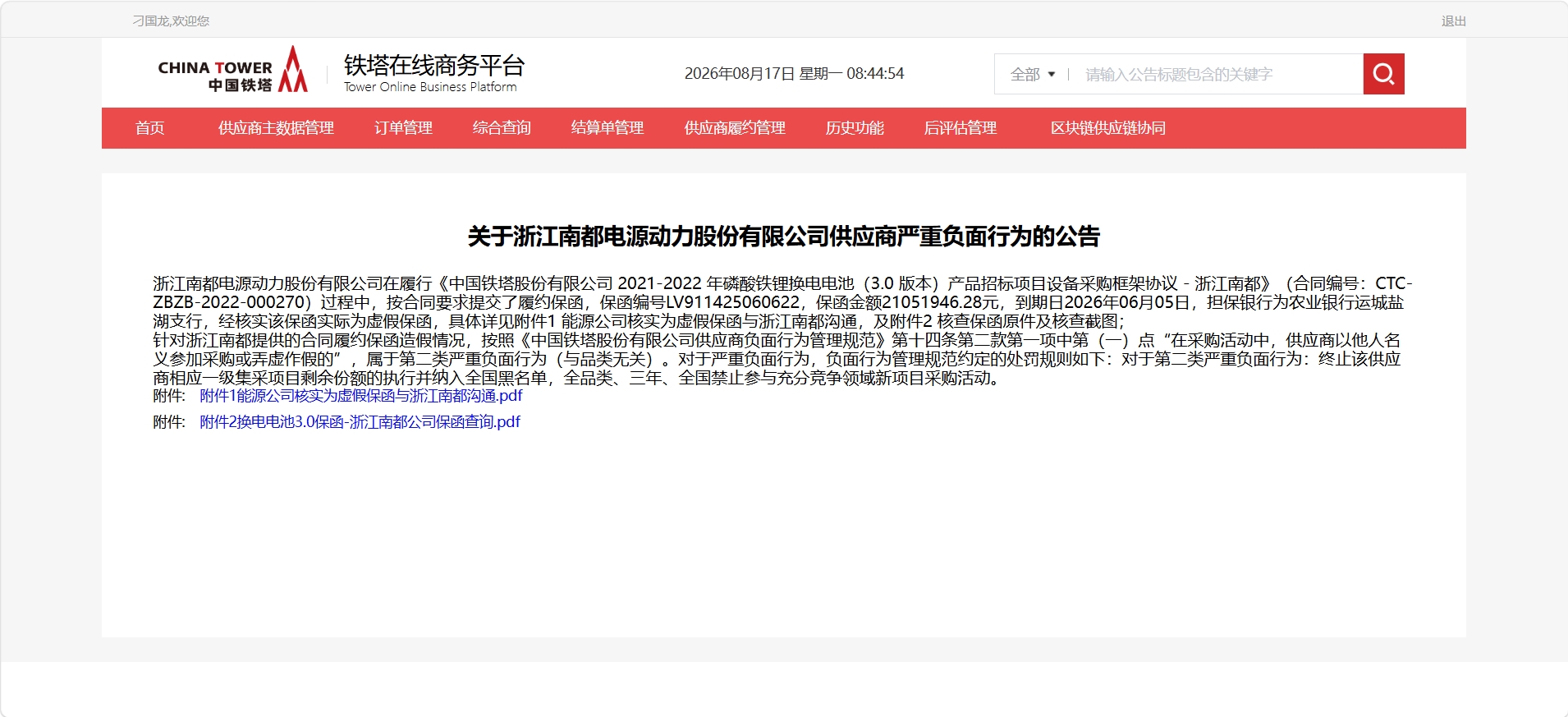This screenshot has height=717, width=1568.
Task: Download 附件2换电电池3.0保函 pdf attachment
Action: [x=360, y=422]
